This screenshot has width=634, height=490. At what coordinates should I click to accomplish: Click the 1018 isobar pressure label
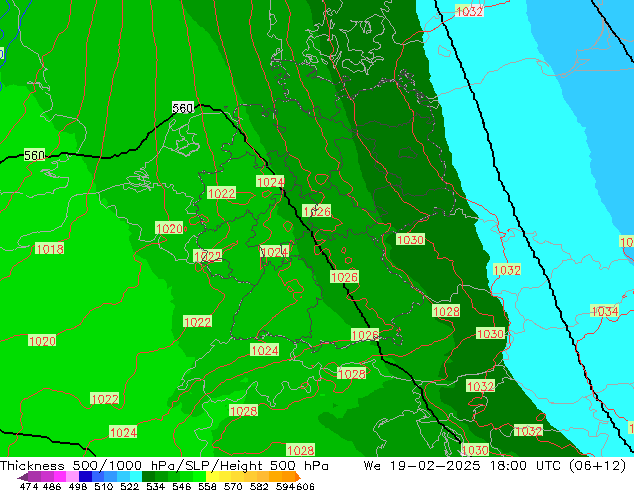coord(49,249)
